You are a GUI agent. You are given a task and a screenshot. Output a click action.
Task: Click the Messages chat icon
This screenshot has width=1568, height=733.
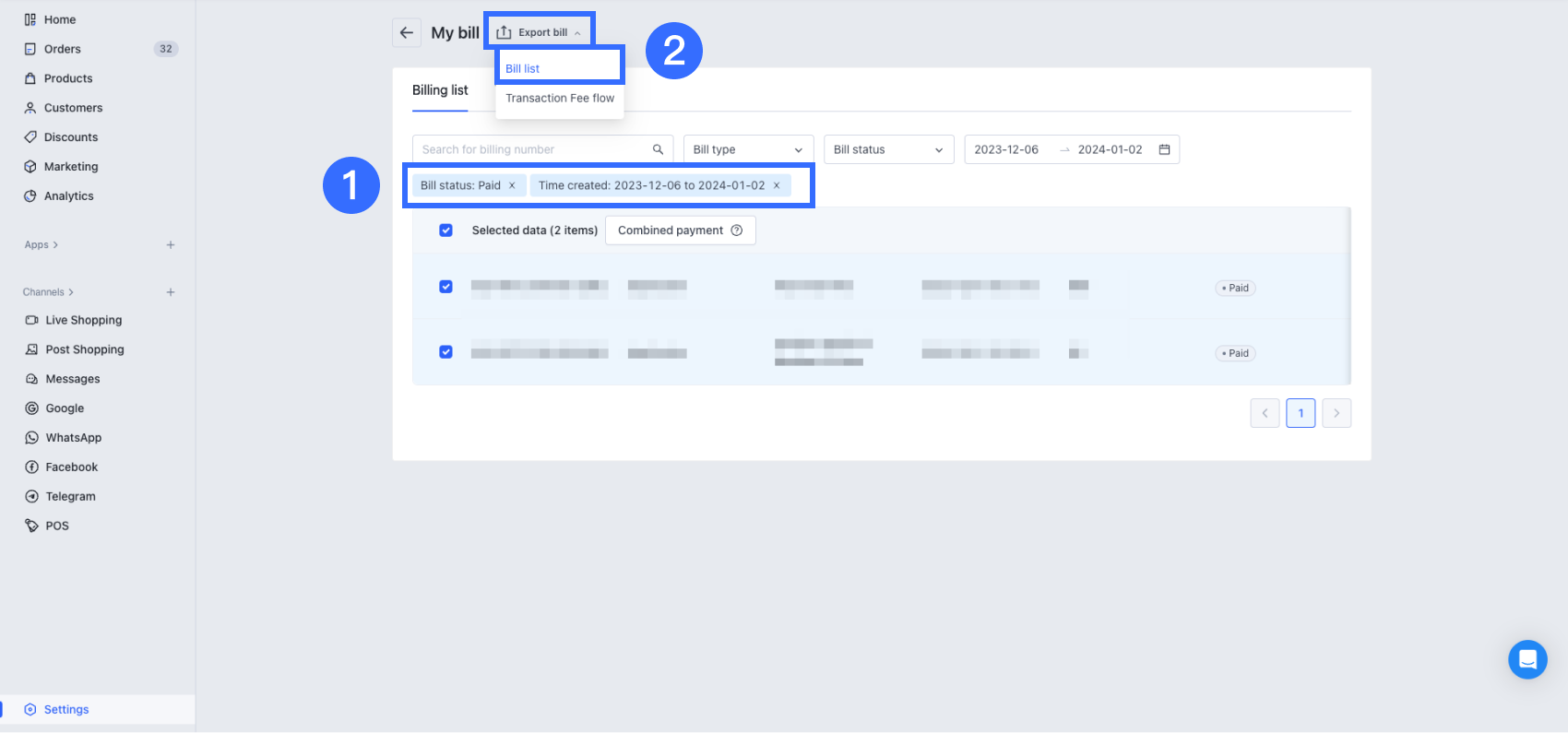coord(32,379)
